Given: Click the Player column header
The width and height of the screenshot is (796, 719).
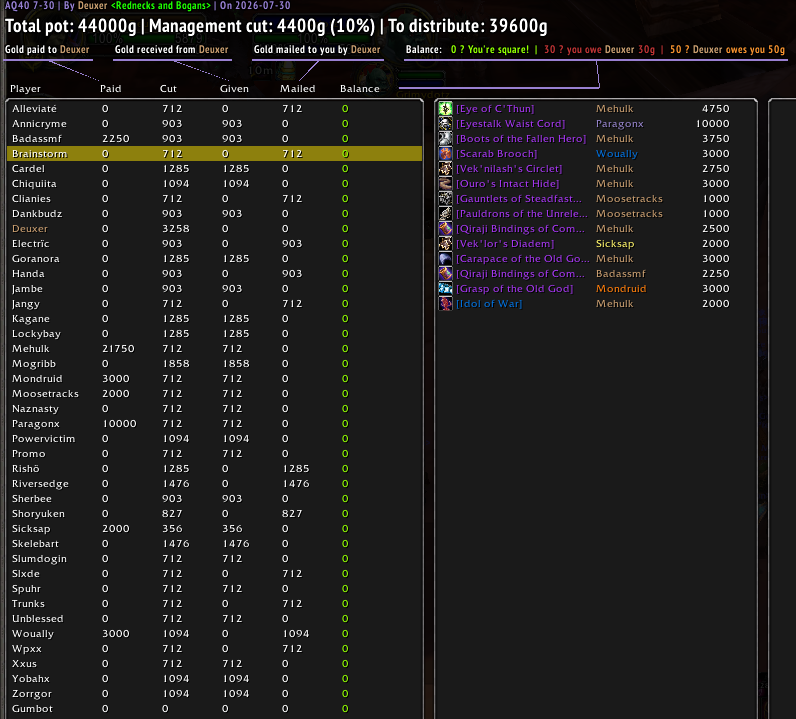Looking at the screenshot, I should [25, 88].
